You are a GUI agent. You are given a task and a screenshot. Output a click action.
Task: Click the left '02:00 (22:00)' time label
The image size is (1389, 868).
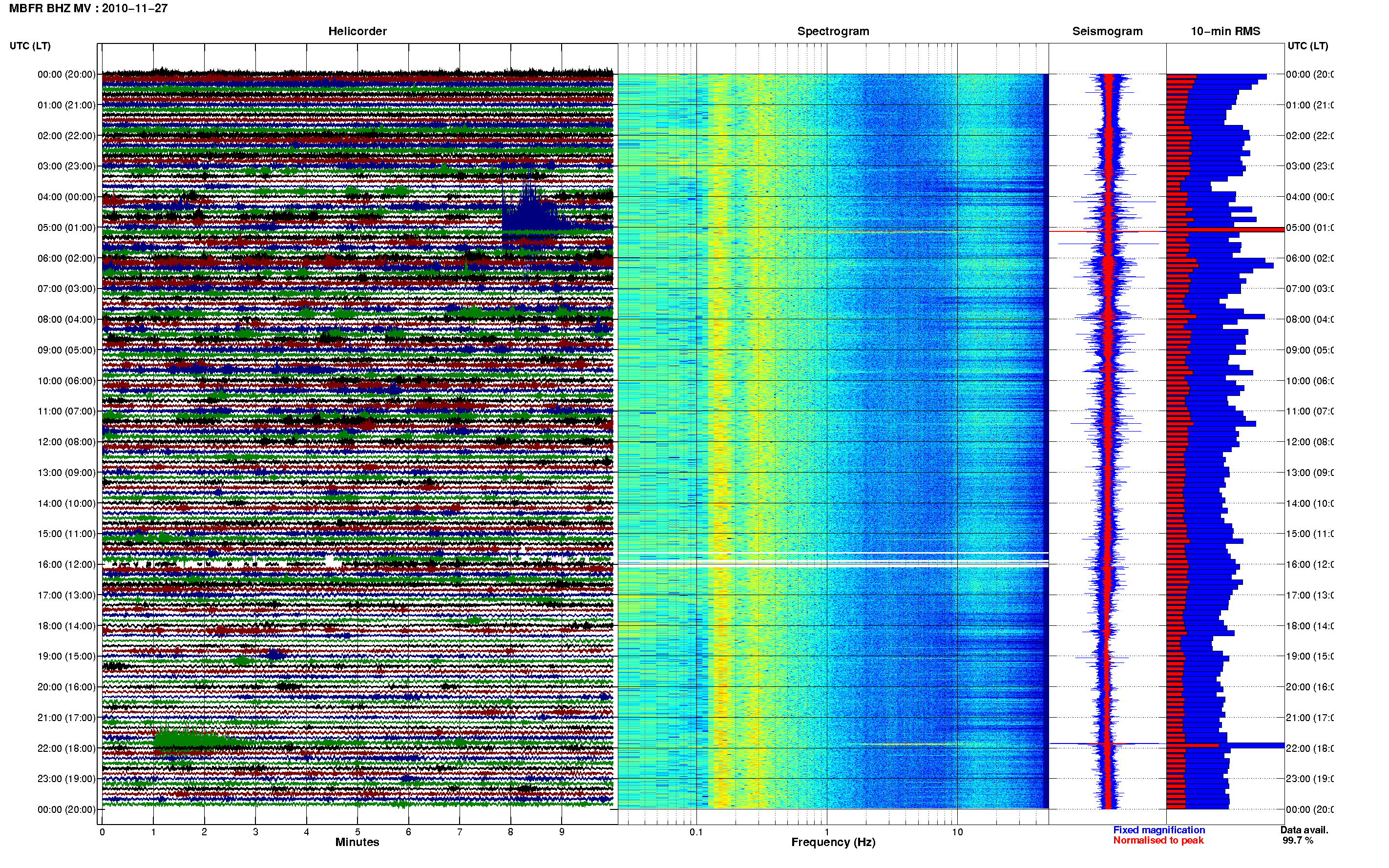pyautogui.click(x=66, y=136)
